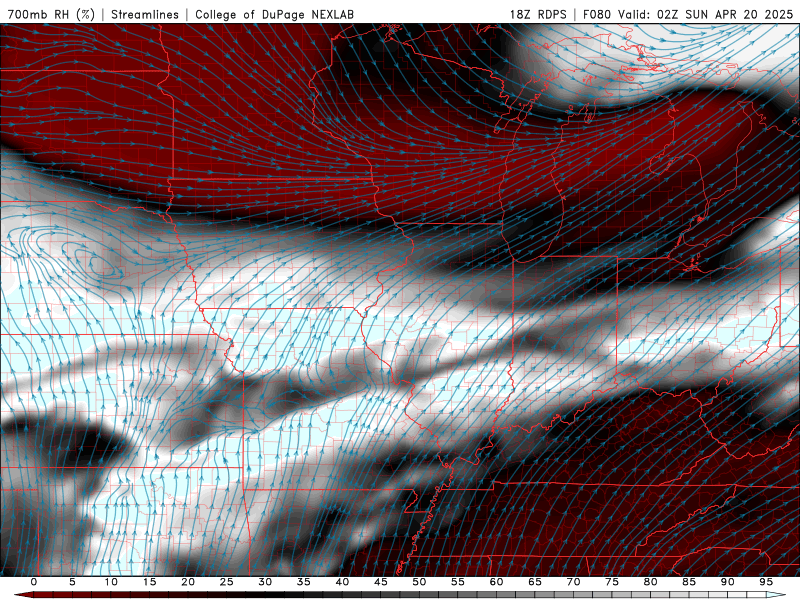This screenshot has width=800, height=600.
Task: Click the colorbar label "60"
Action: pos(496,582)
